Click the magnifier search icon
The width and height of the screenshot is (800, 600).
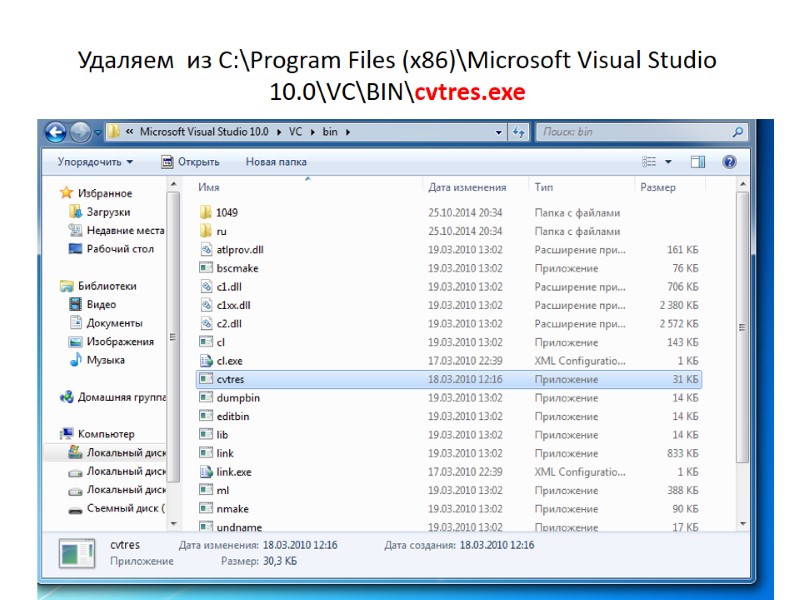(x=738, y=132)
